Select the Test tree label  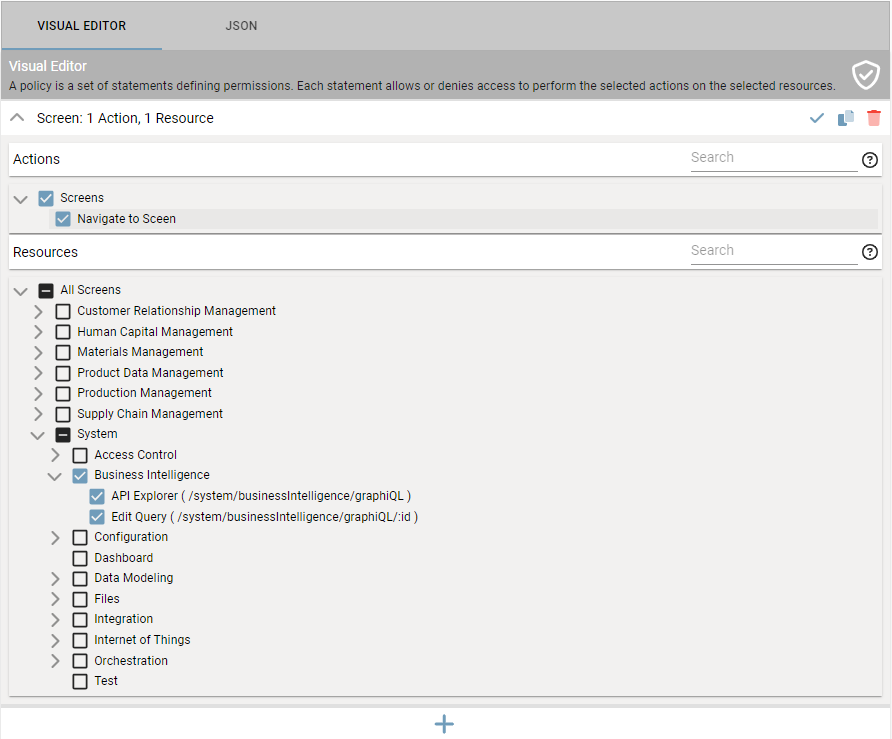(106, 681)
